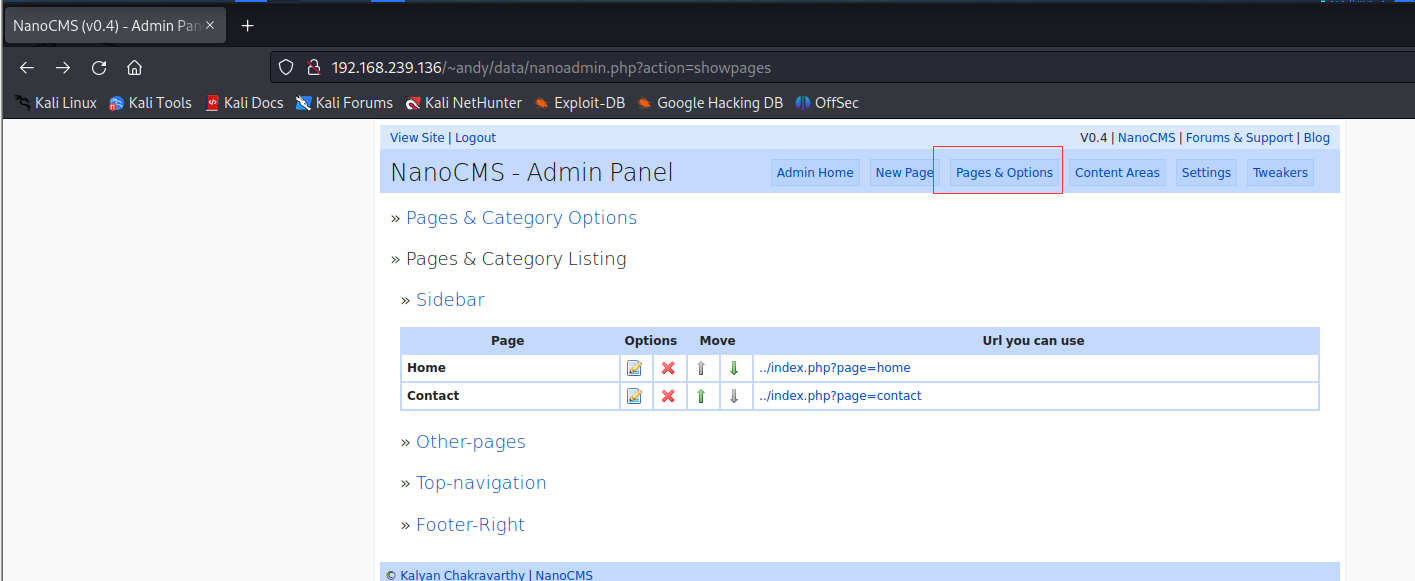This screenshot has height=581, width=1415.
Task: Follow ../index.php?page=home URL link
Action: point(834,368)
